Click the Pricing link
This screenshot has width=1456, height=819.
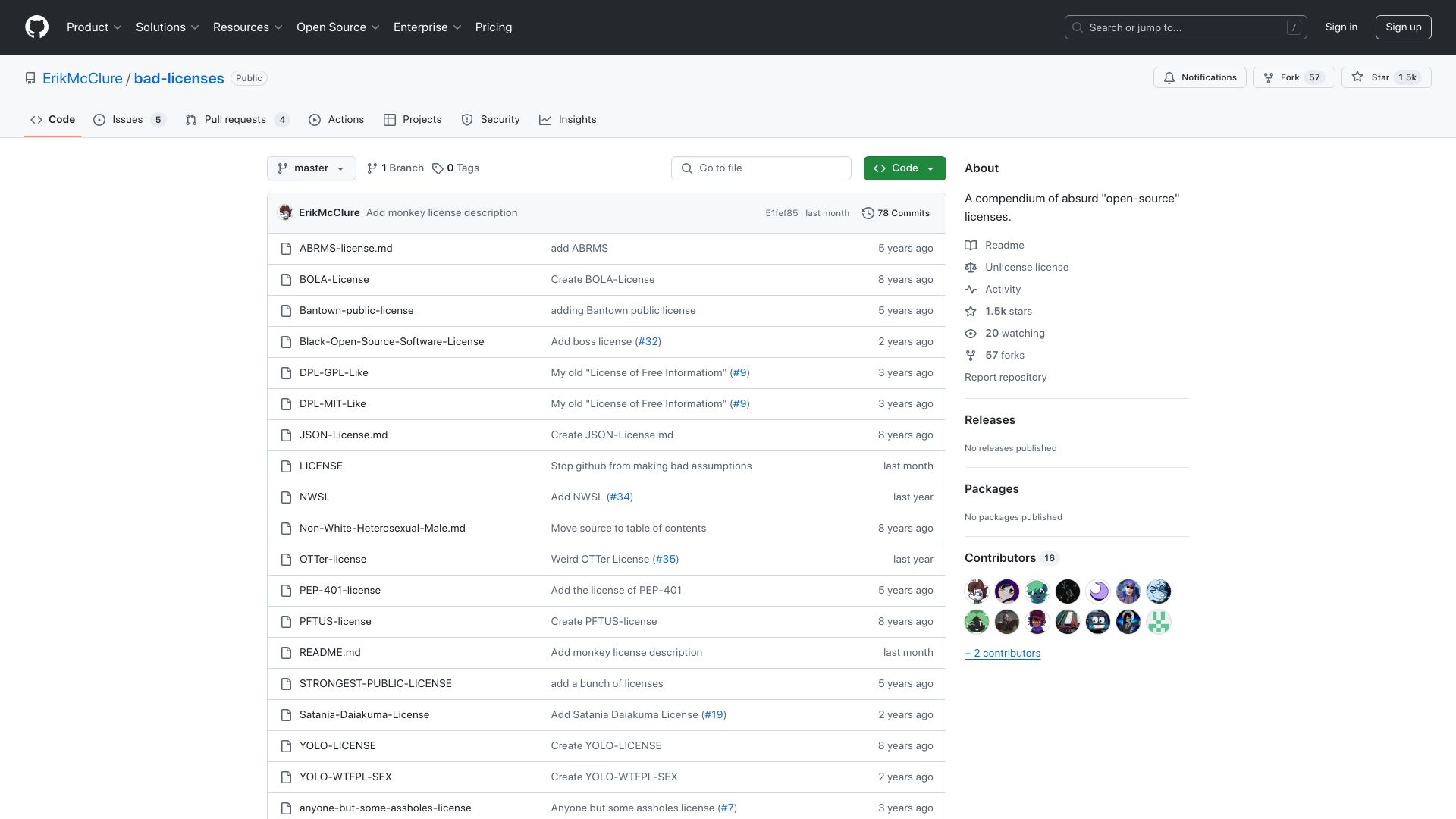pyautogui.click(x=494, y=27)
